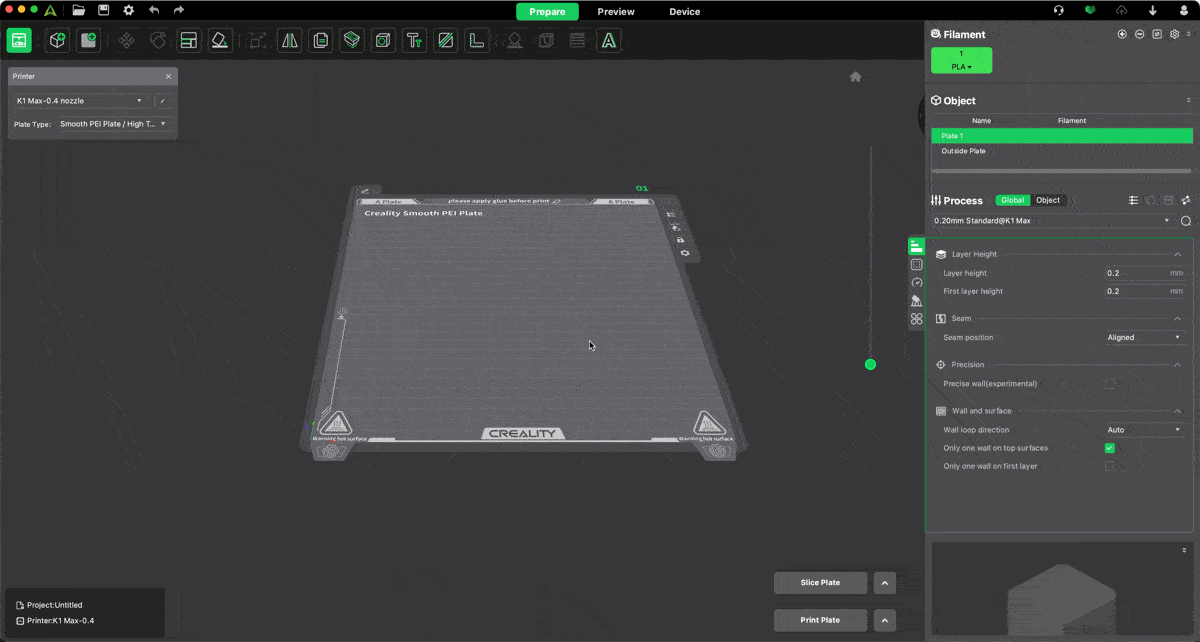Toggle Precise wall(experimental) checkbox
1200x642 pixels.
click(1109, 383)
